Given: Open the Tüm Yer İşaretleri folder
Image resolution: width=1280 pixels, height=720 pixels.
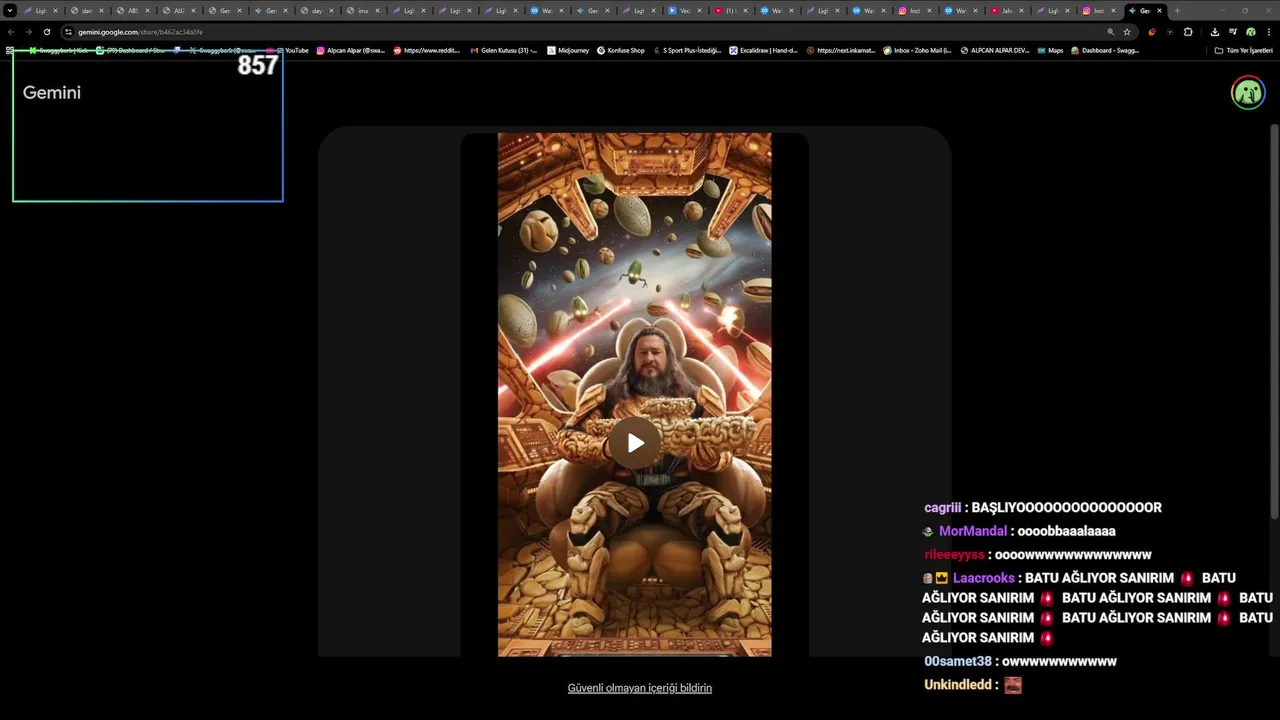Looking at the screenshot, I should pyautogui.click(x=1244, y=50).
